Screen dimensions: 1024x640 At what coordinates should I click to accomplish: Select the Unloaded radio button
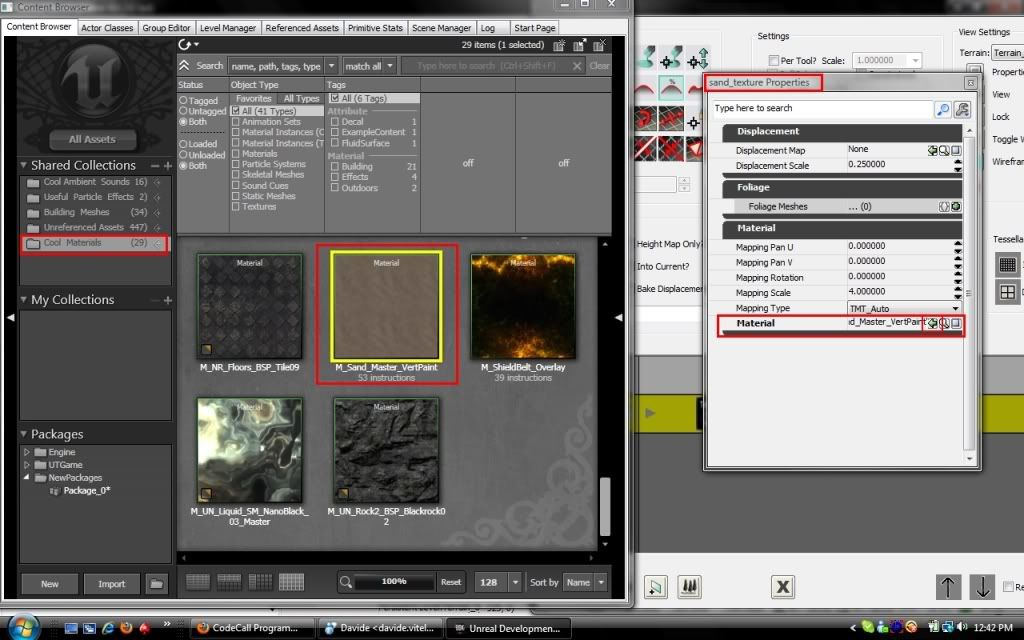tap(183, 155)
